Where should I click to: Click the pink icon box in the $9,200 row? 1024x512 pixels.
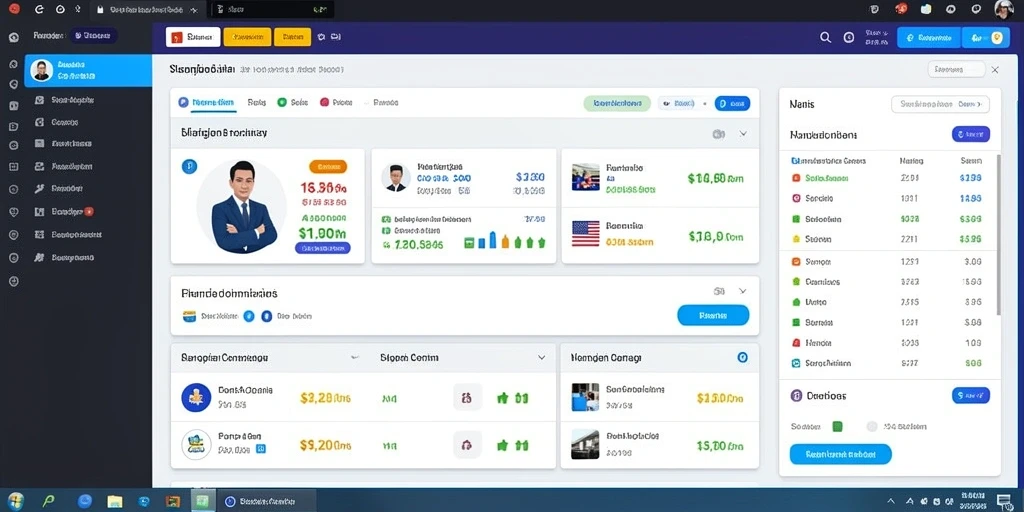(x=467, y=445)
